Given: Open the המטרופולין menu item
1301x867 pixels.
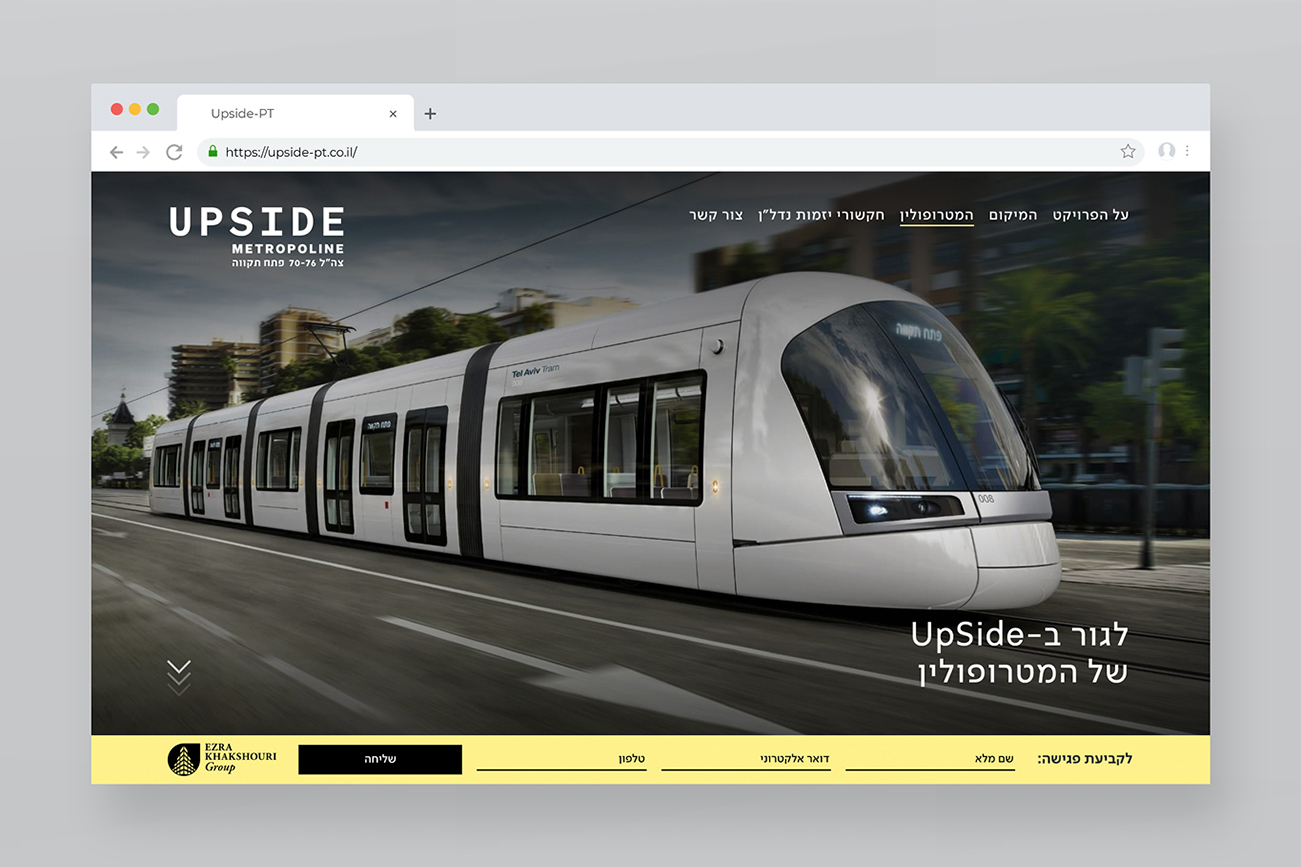Looking at the screenshot, I should (x=937, y=215).
